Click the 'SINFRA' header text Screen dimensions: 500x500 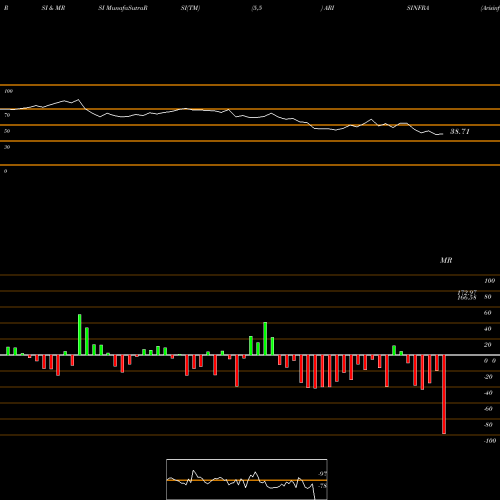pyautogui.click(x=418, y=8)
